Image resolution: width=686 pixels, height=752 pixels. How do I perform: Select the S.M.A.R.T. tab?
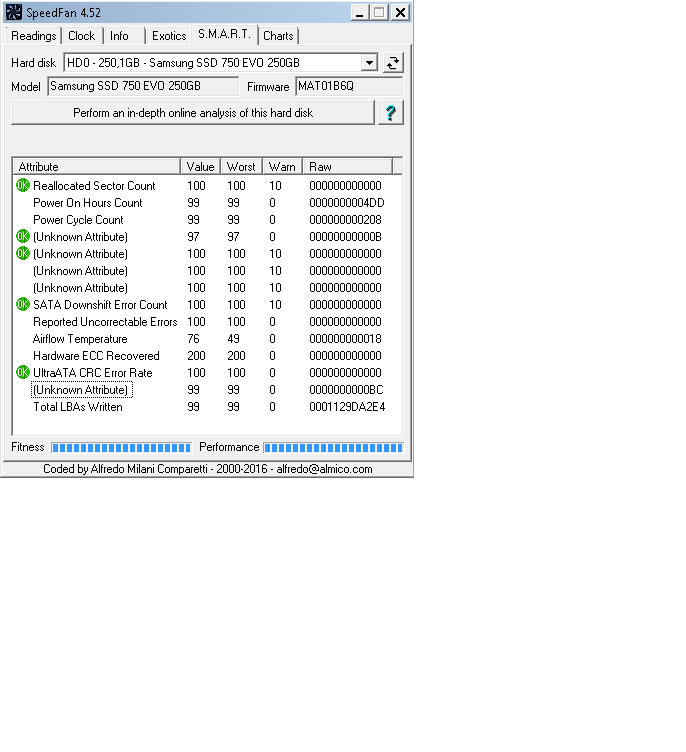point(225,34)
